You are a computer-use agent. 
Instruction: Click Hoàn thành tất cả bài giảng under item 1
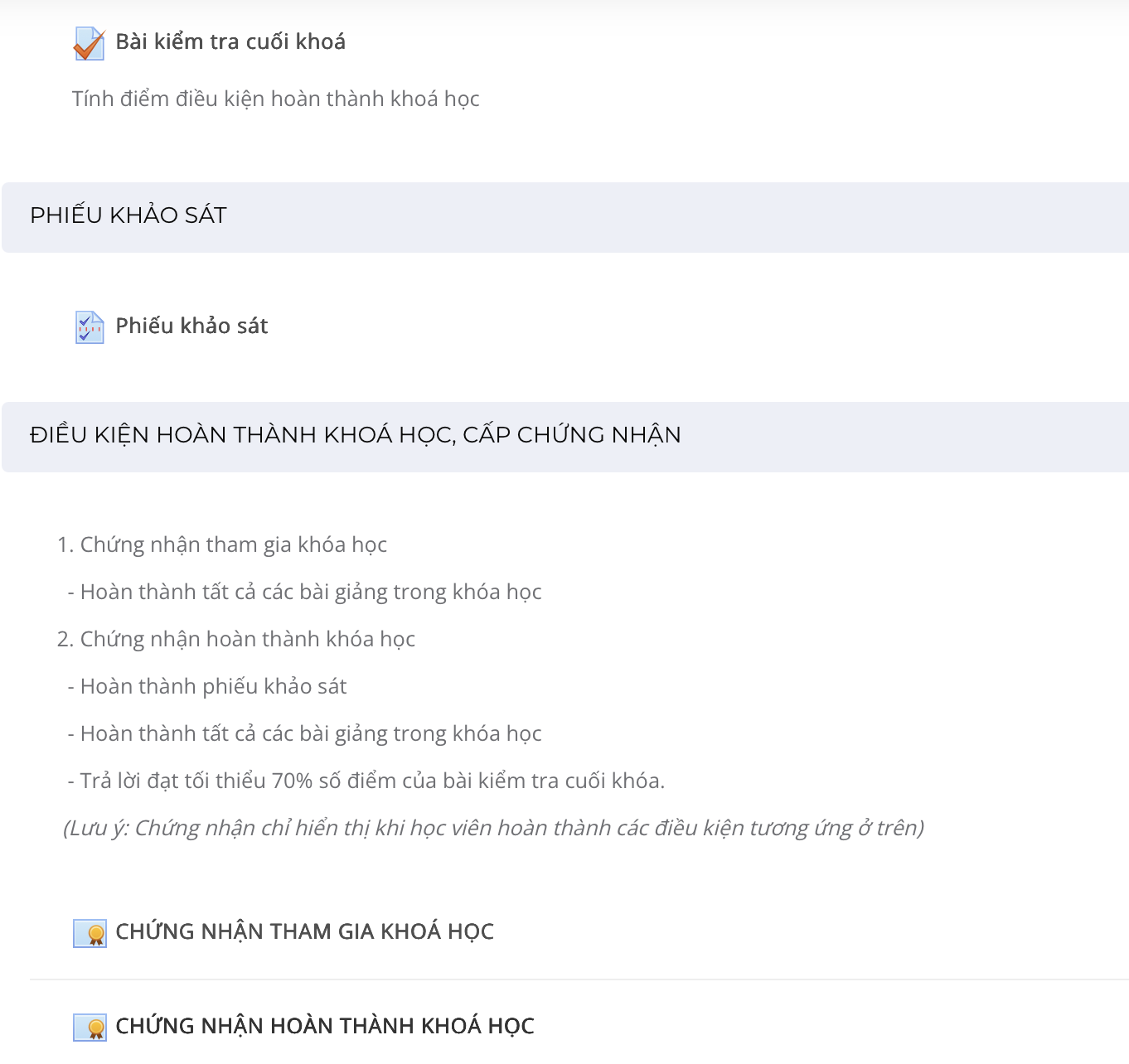[305, 592]
